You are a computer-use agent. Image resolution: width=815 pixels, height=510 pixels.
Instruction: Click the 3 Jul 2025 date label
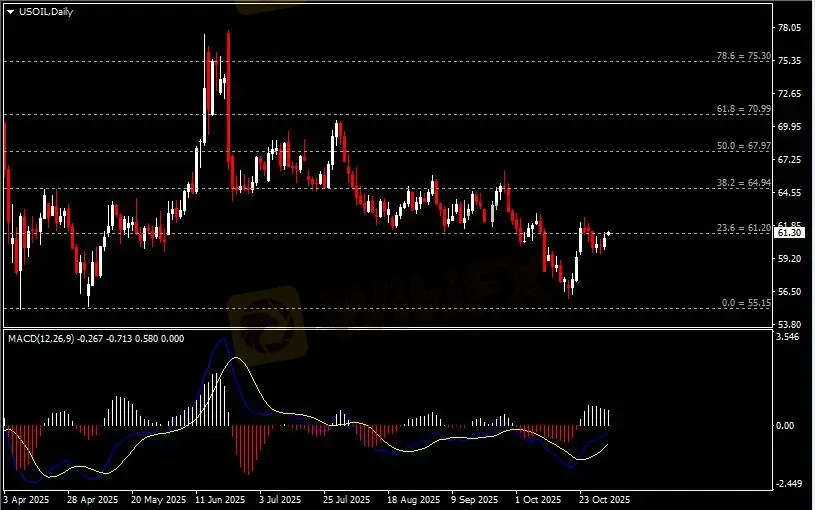coord(280,500)
